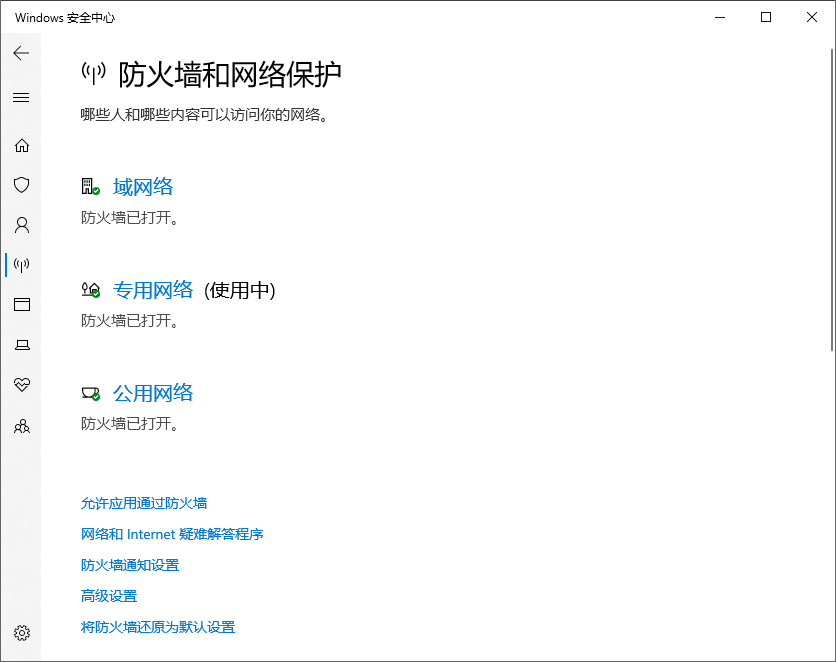836x662 pixels.
Task: Click the 防火墙和网络保护 page heading
Action: tap(230, 74)
